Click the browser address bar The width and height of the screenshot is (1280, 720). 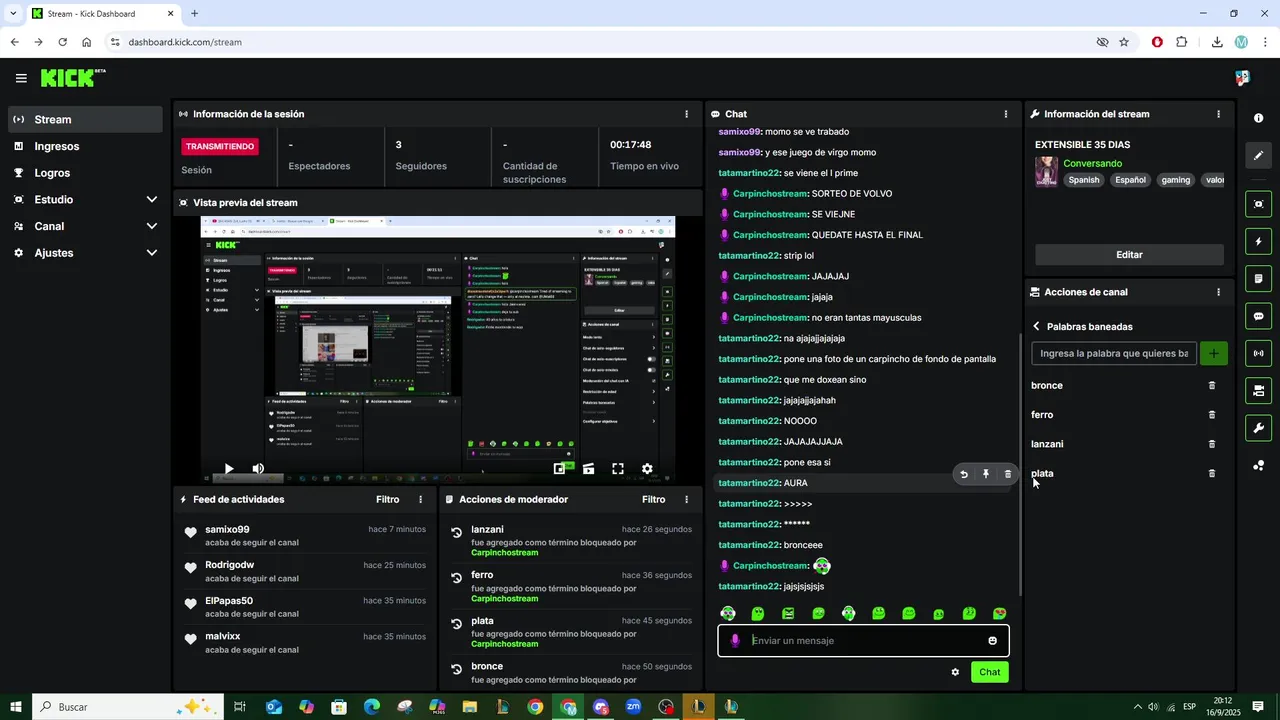[x=600, y=42]
